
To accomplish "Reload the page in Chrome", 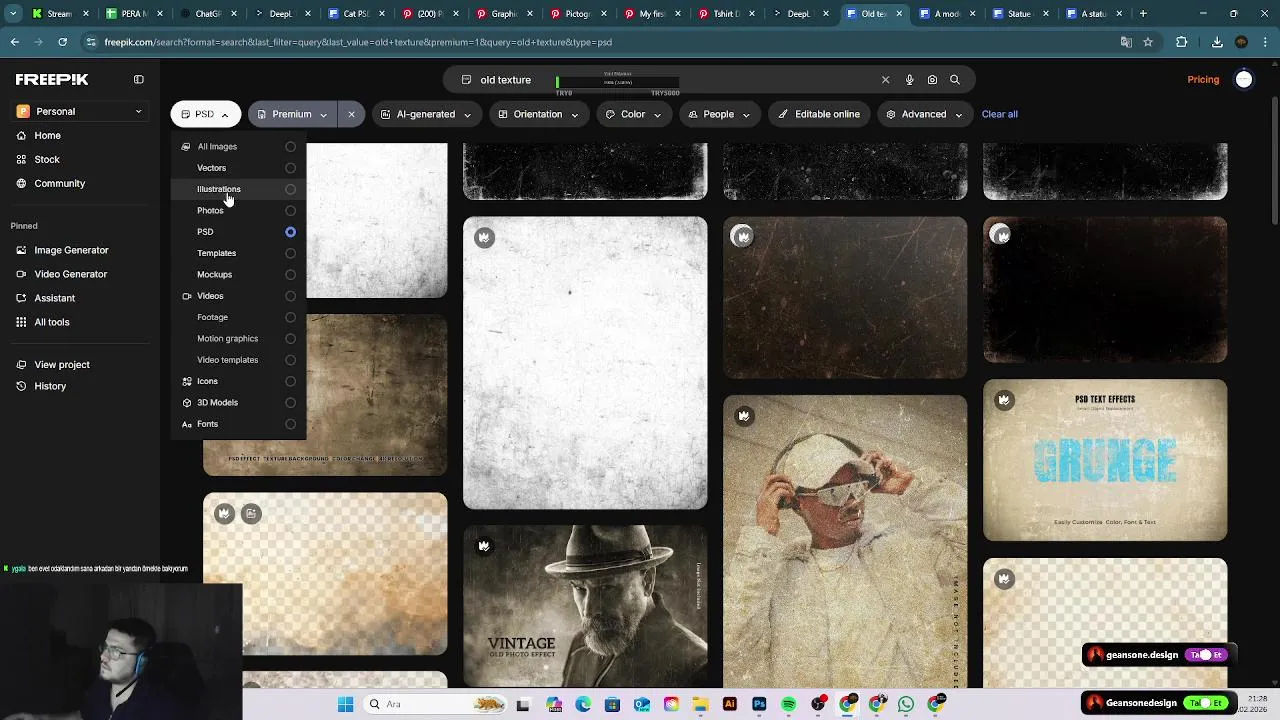I will click(x=62, y=42).
